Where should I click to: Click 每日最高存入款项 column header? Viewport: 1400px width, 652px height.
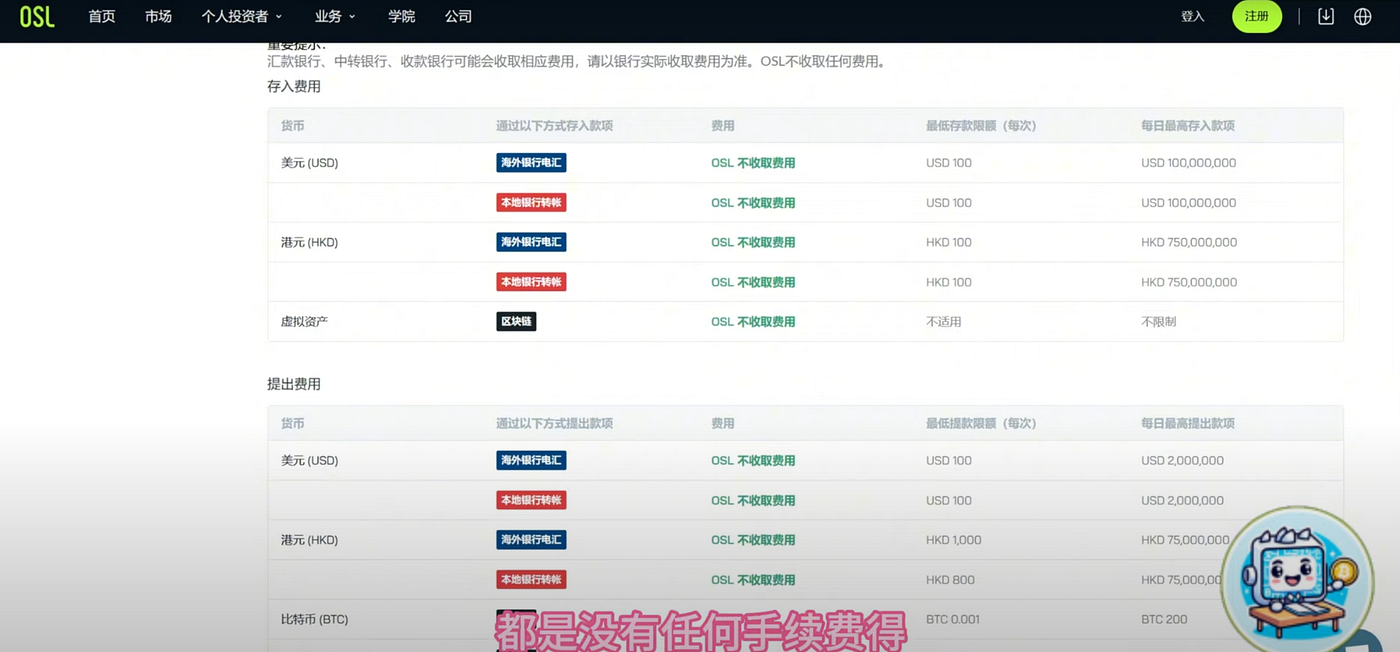1188,126
